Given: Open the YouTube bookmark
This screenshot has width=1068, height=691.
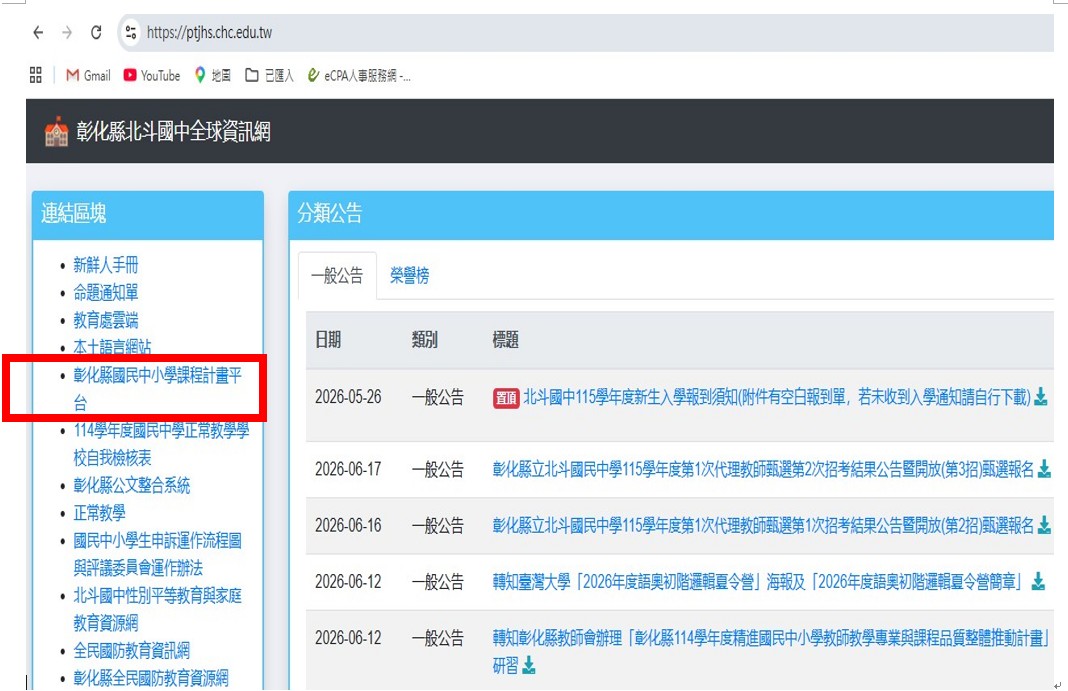Looking at the screenshot, I should click(152, 76).
